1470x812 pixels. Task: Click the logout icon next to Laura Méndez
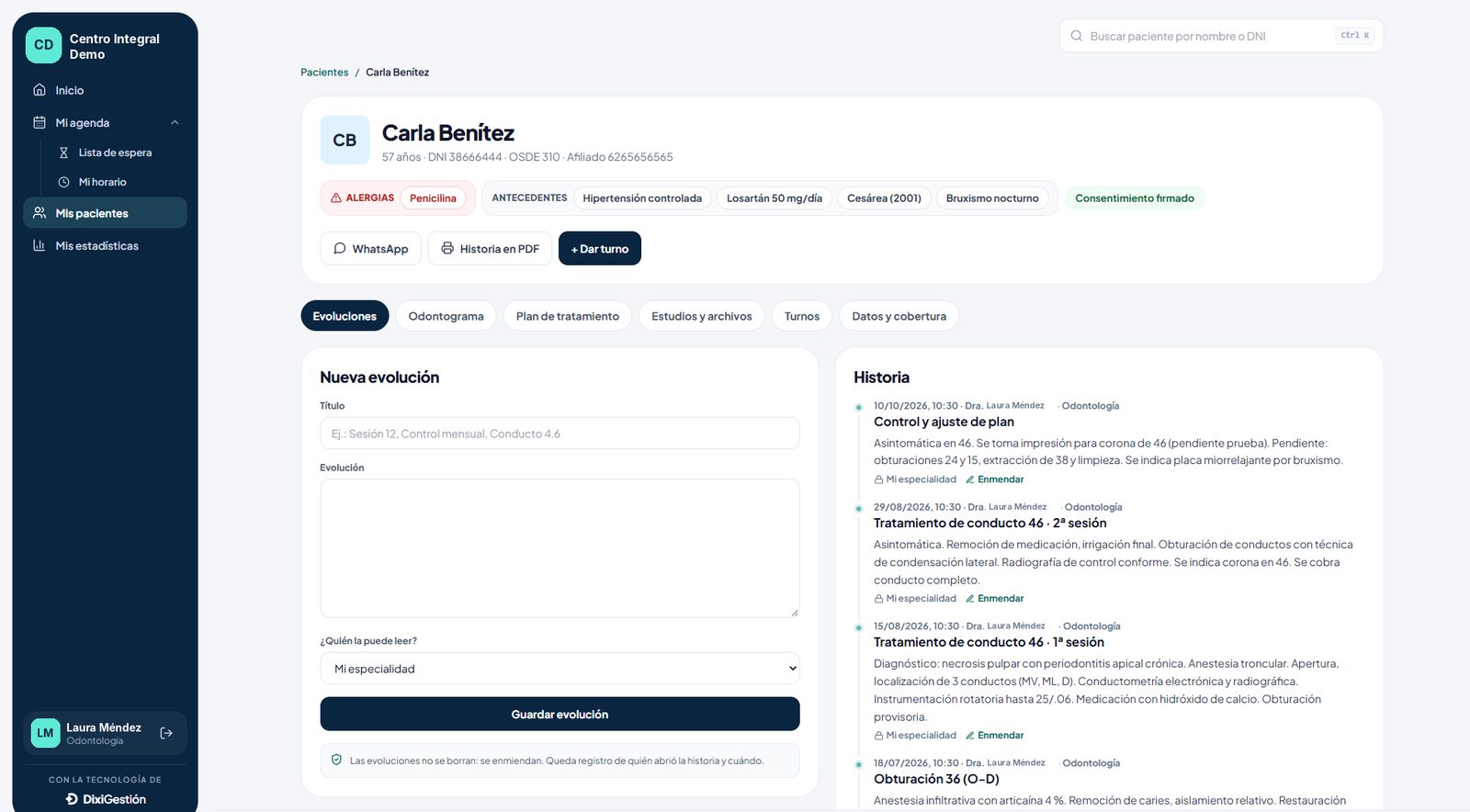[166, 733]
